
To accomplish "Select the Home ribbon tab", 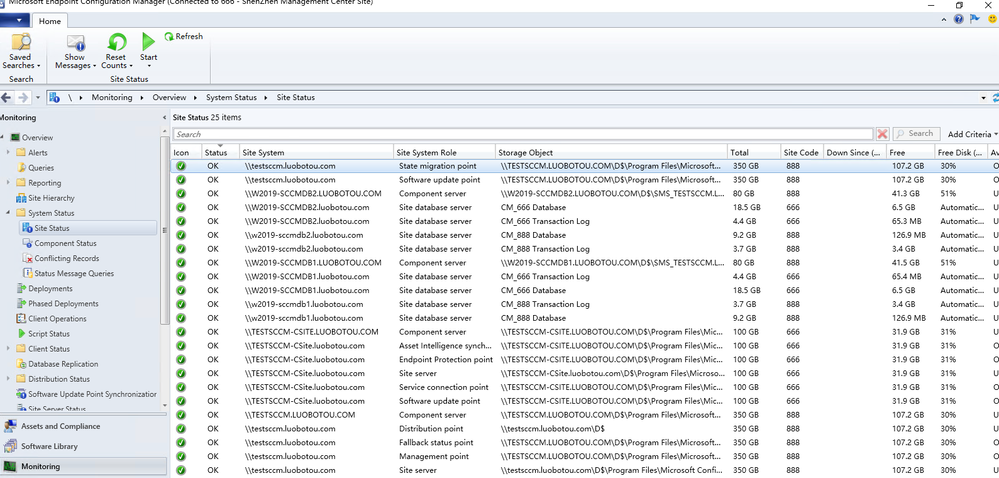I will pyautogui.click(x=50, y=21).
